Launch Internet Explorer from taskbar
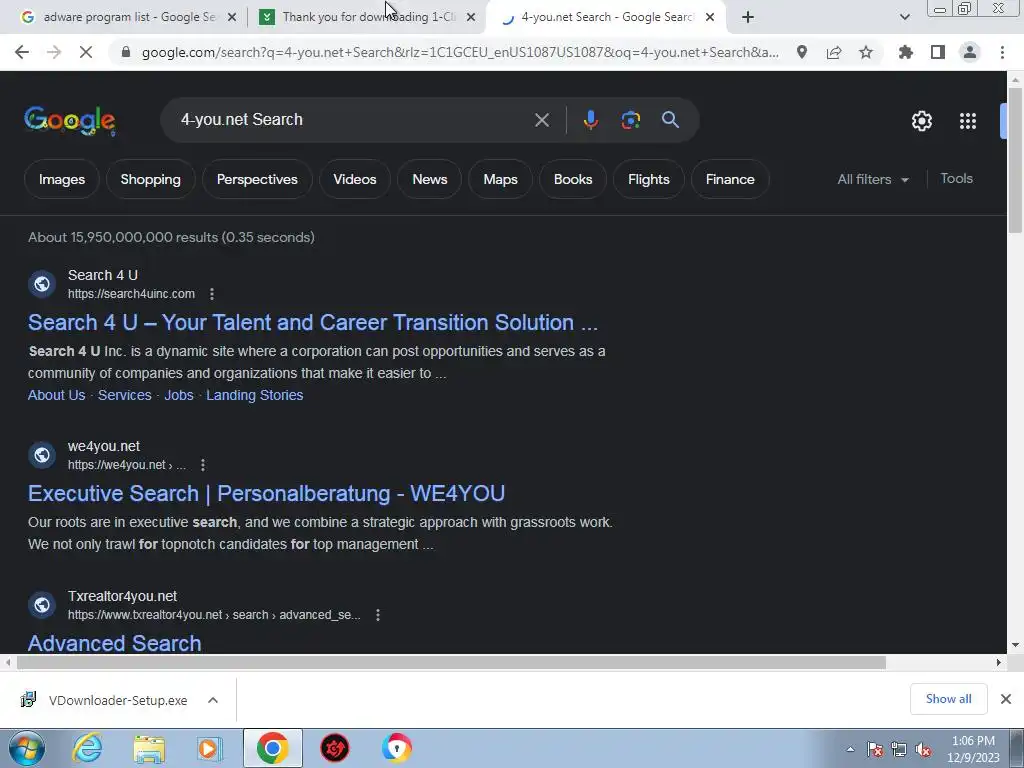 click(x=88, y=748)
